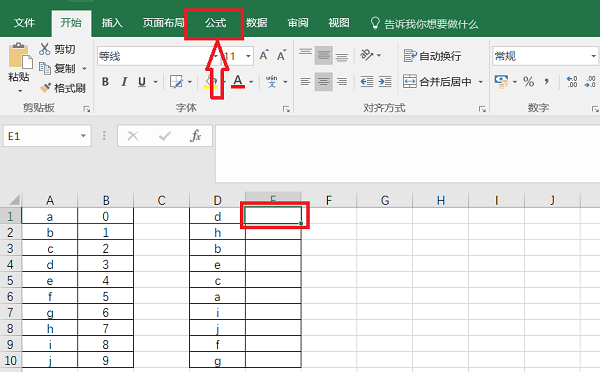Switch to the View (视图) tab
600x372 pixels.
(x=339, y=23)
